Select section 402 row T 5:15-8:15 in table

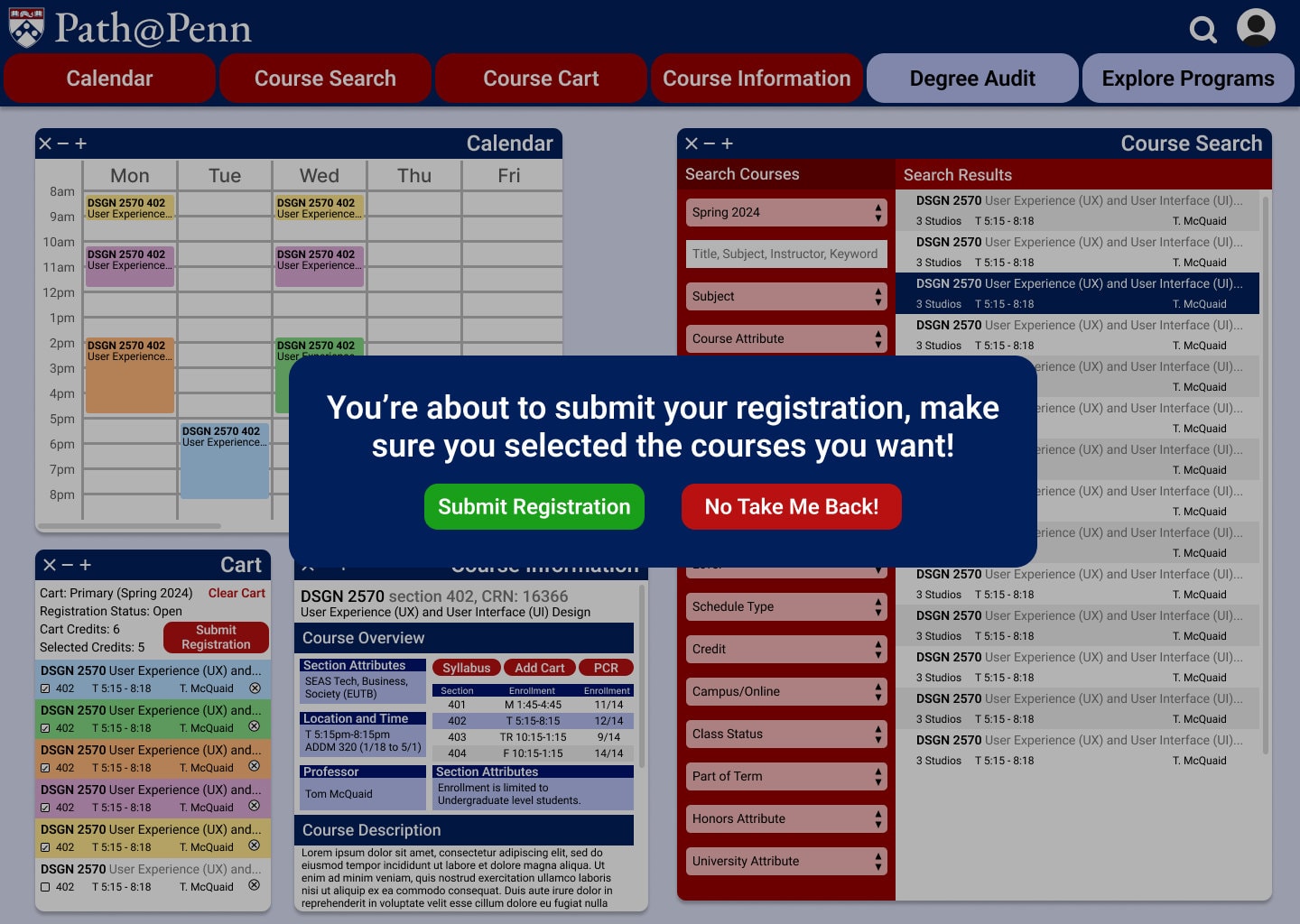(x=533, y=721)
